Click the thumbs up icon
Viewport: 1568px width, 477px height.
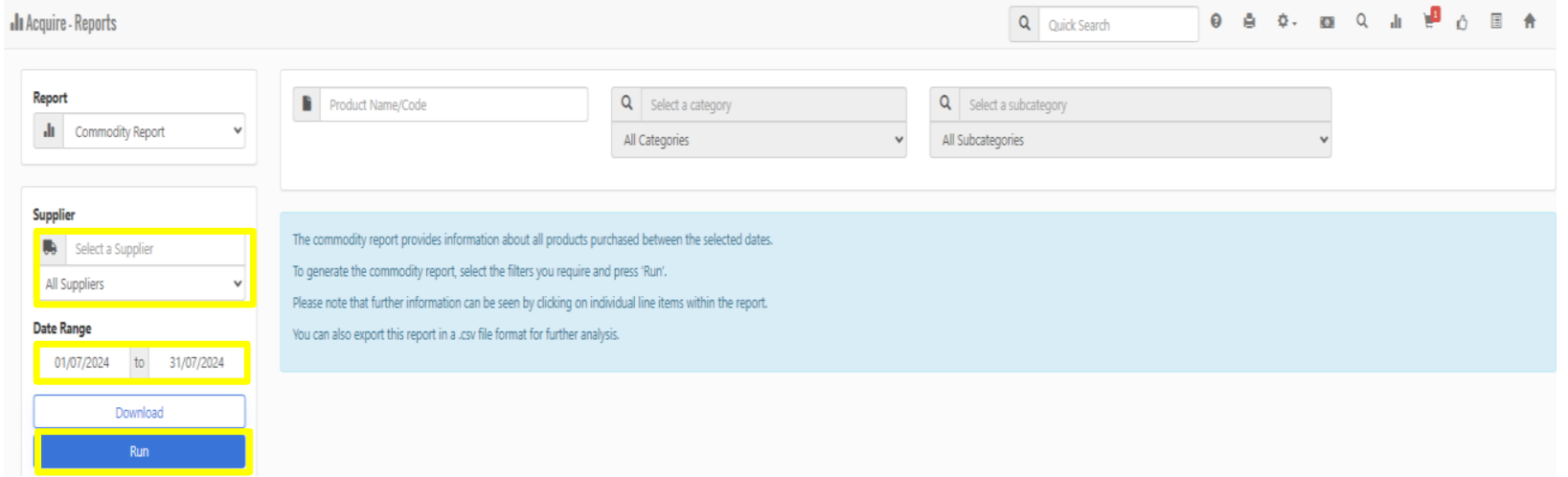coord(1462,22)
